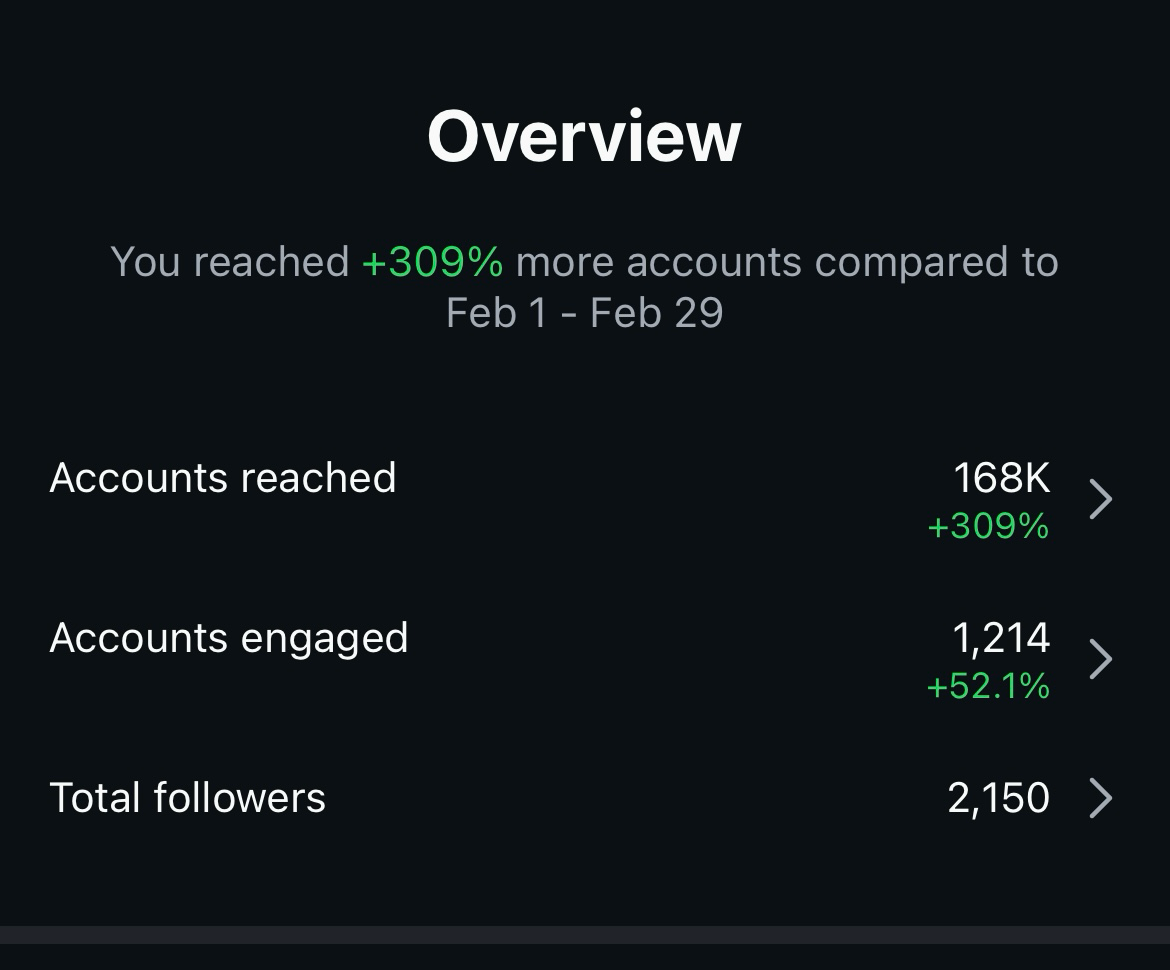Viewport: 1170px width, 970px height.
Task: Tap the green +309% below 168K
Action: [x=988, y=526]
